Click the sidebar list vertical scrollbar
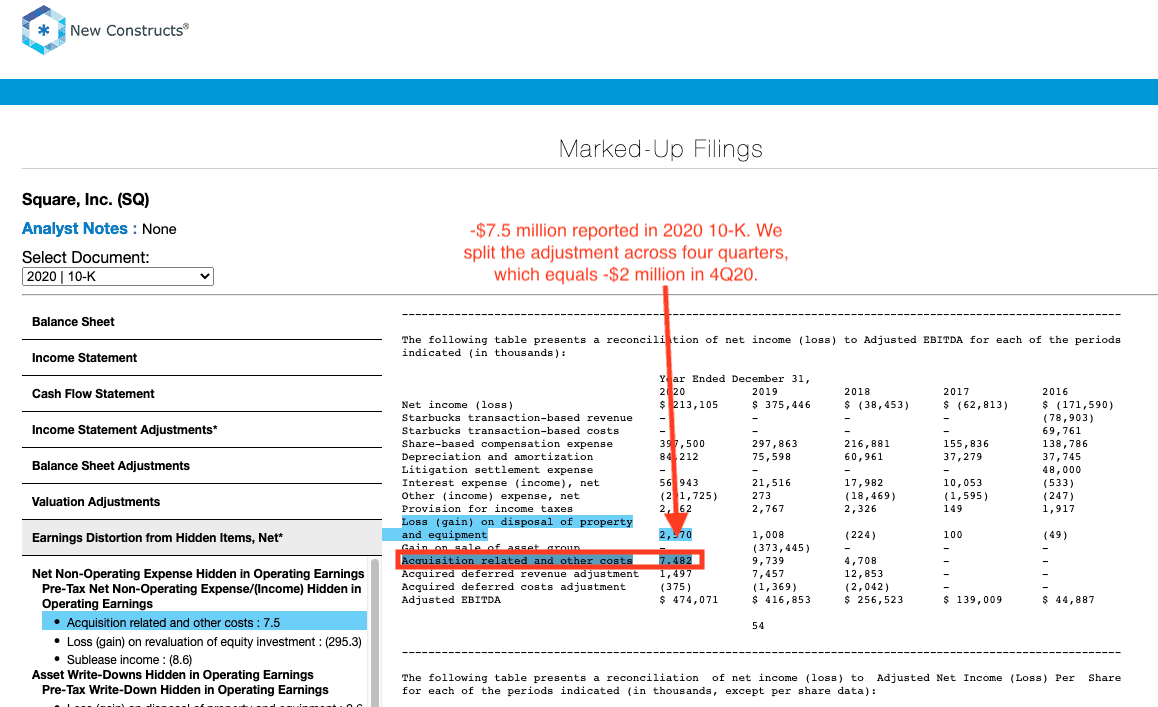Viewport: 1158px width, 707px height. coord(374,632)
